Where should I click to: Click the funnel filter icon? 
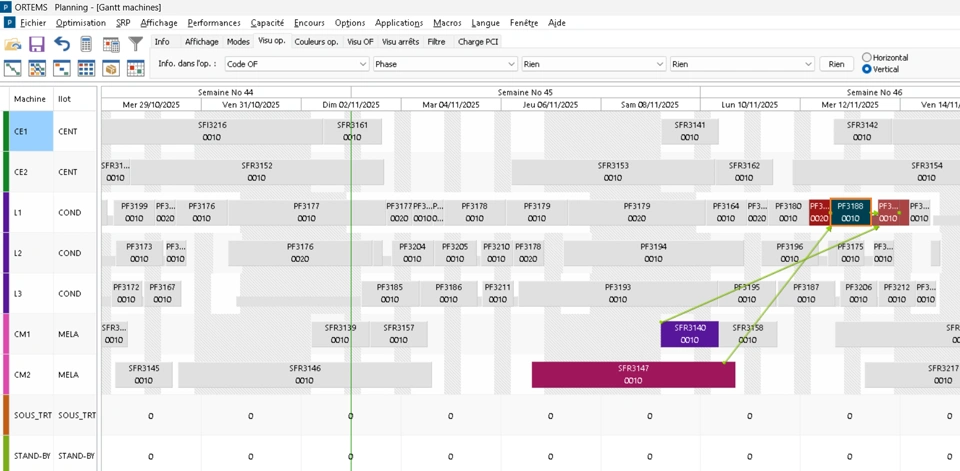coord(136,44)
